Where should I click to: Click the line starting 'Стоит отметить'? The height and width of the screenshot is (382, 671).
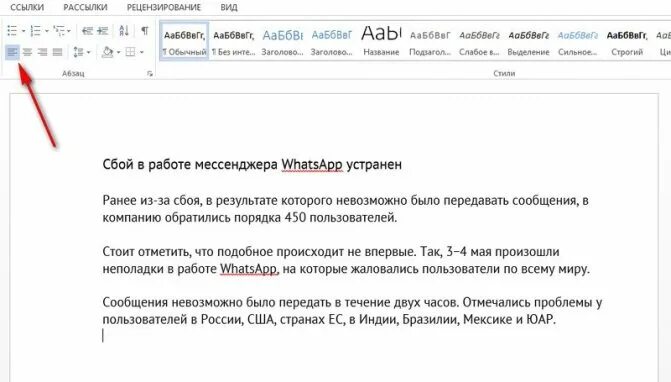pyautogui.click(x=331, y=252)
